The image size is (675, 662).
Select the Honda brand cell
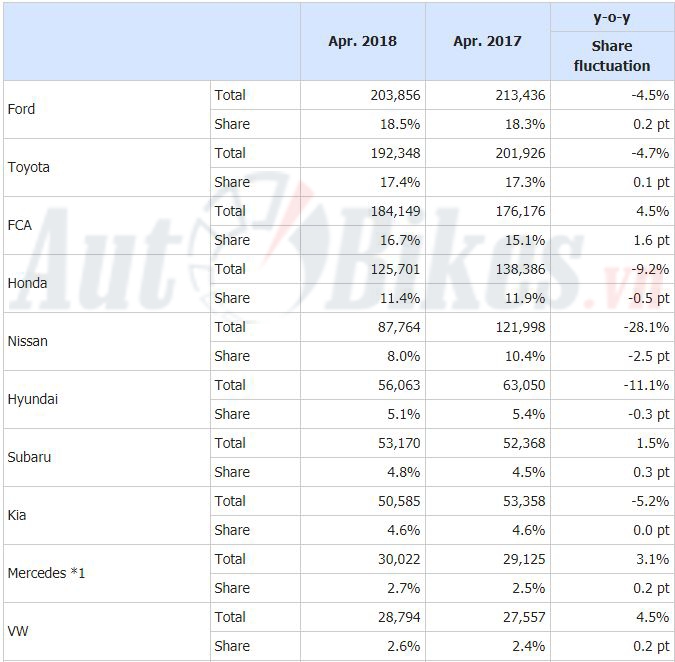tap(27, 283)
